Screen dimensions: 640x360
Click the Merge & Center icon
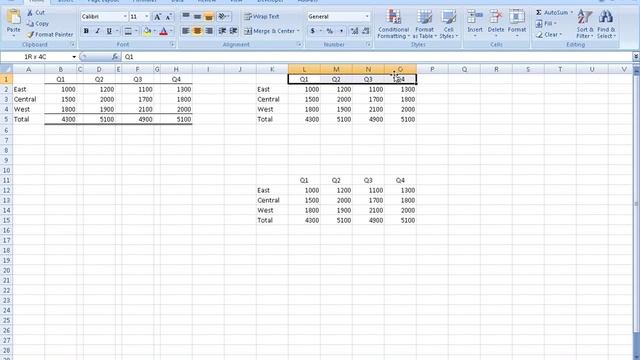pyautogui.click(x=248, y=31)
